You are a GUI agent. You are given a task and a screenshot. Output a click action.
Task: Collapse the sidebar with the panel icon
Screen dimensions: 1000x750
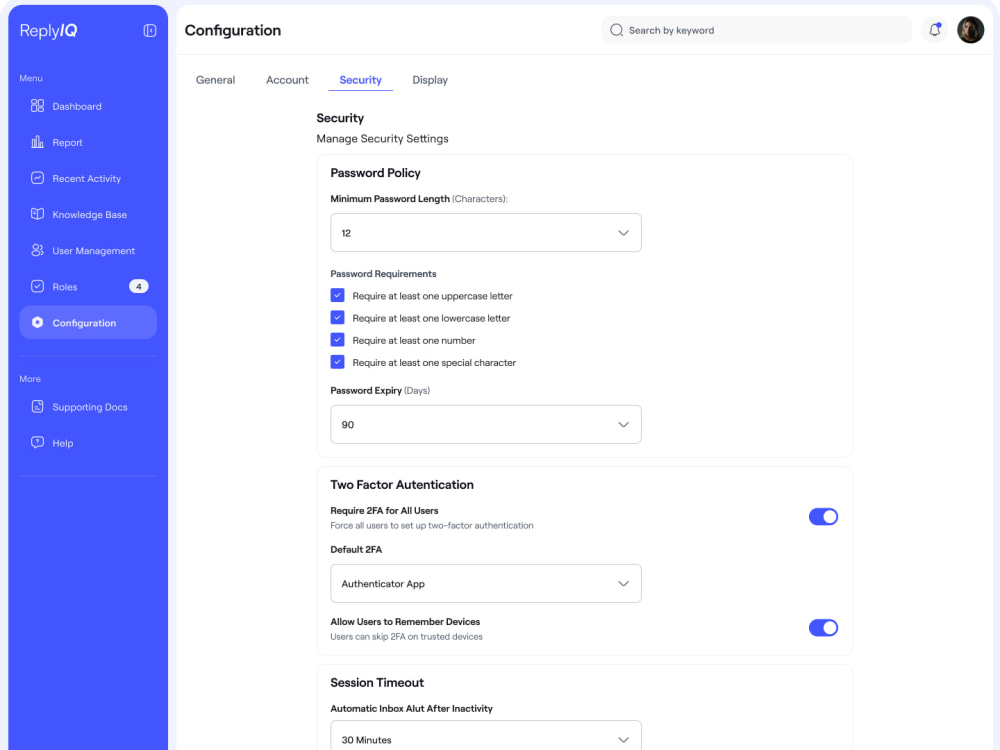click(x=150, y=31)
